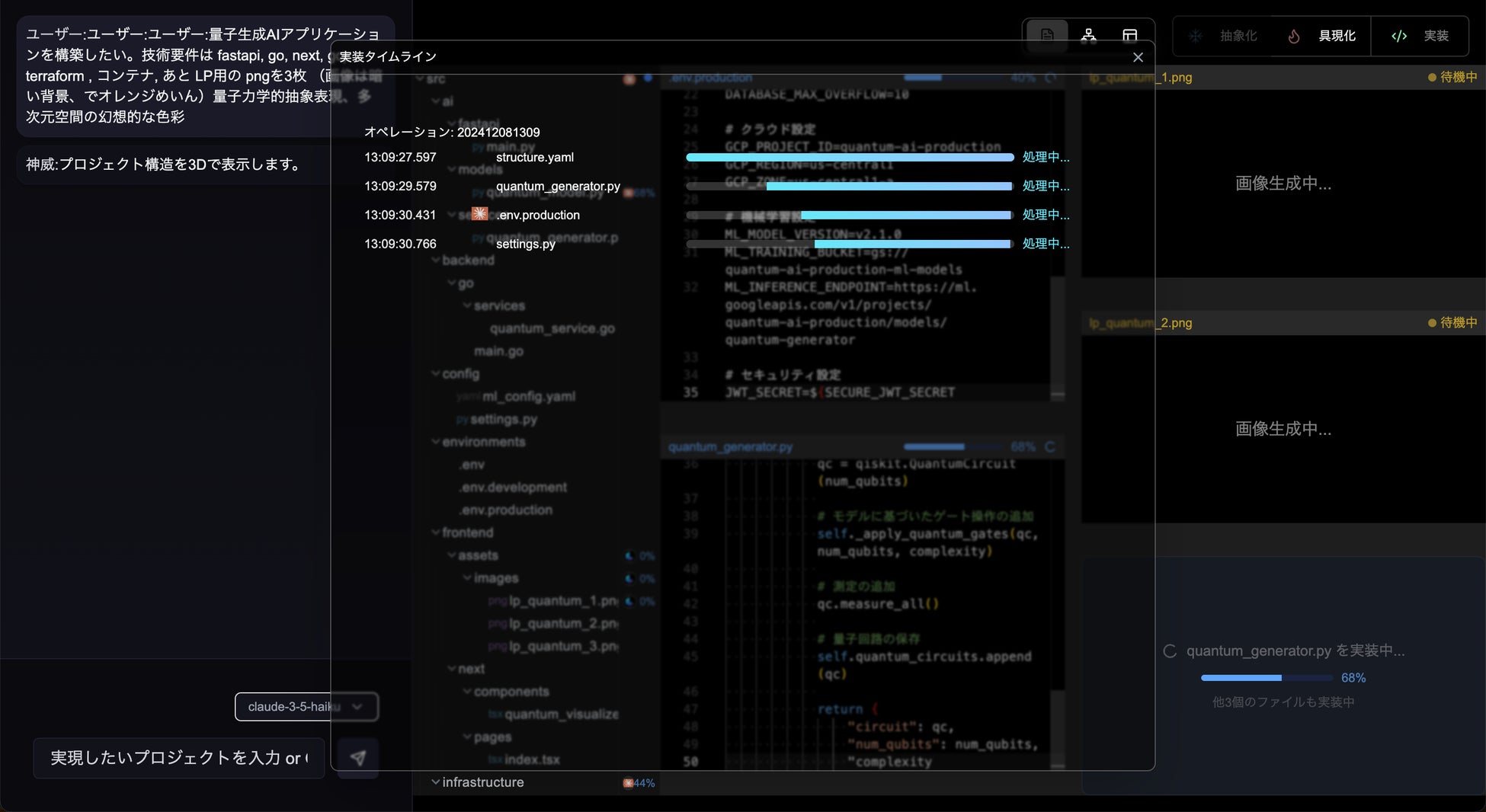Click the 68% implementation progress bar
The width and height of the screenshot is (1486, 812).
(1267, 678)
